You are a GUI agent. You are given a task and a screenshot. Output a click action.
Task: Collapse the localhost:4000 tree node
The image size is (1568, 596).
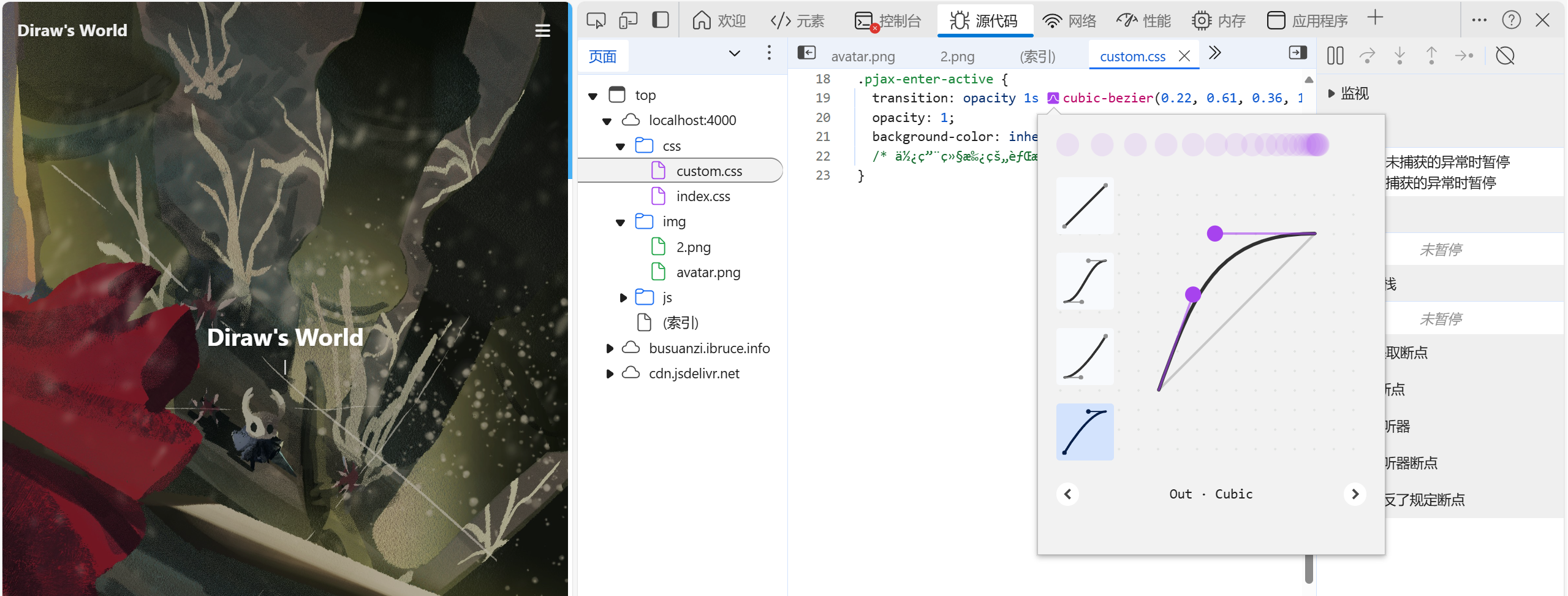[607, 121]
